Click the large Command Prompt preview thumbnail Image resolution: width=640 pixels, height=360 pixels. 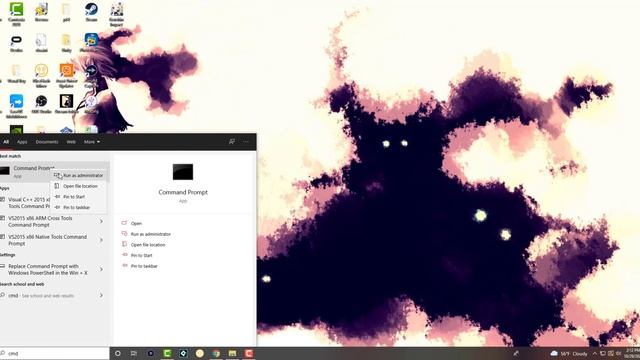tap(183, 172)
